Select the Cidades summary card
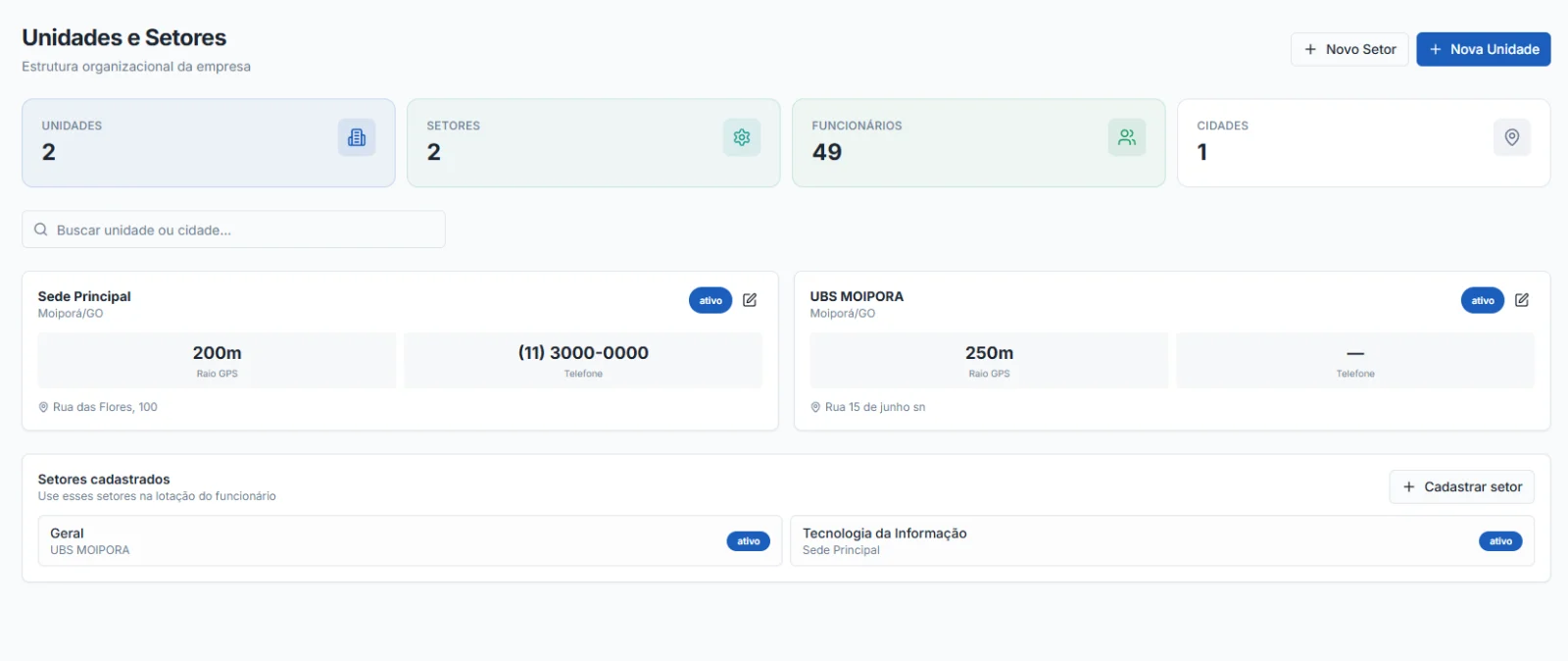 tap(1364, 142)
